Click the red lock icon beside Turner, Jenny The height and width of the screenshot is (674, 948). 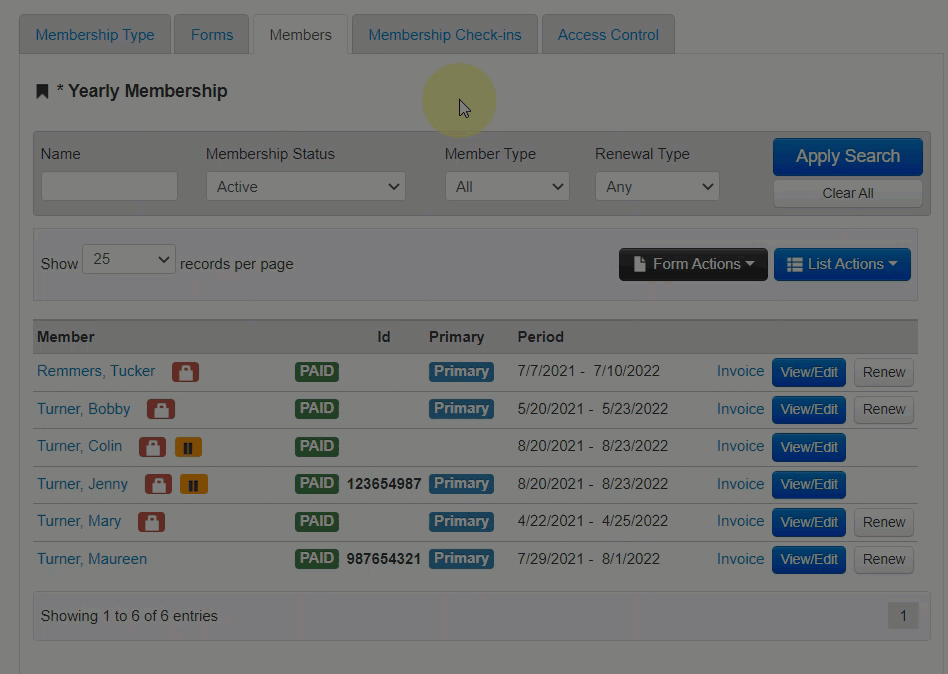[158, 484]
